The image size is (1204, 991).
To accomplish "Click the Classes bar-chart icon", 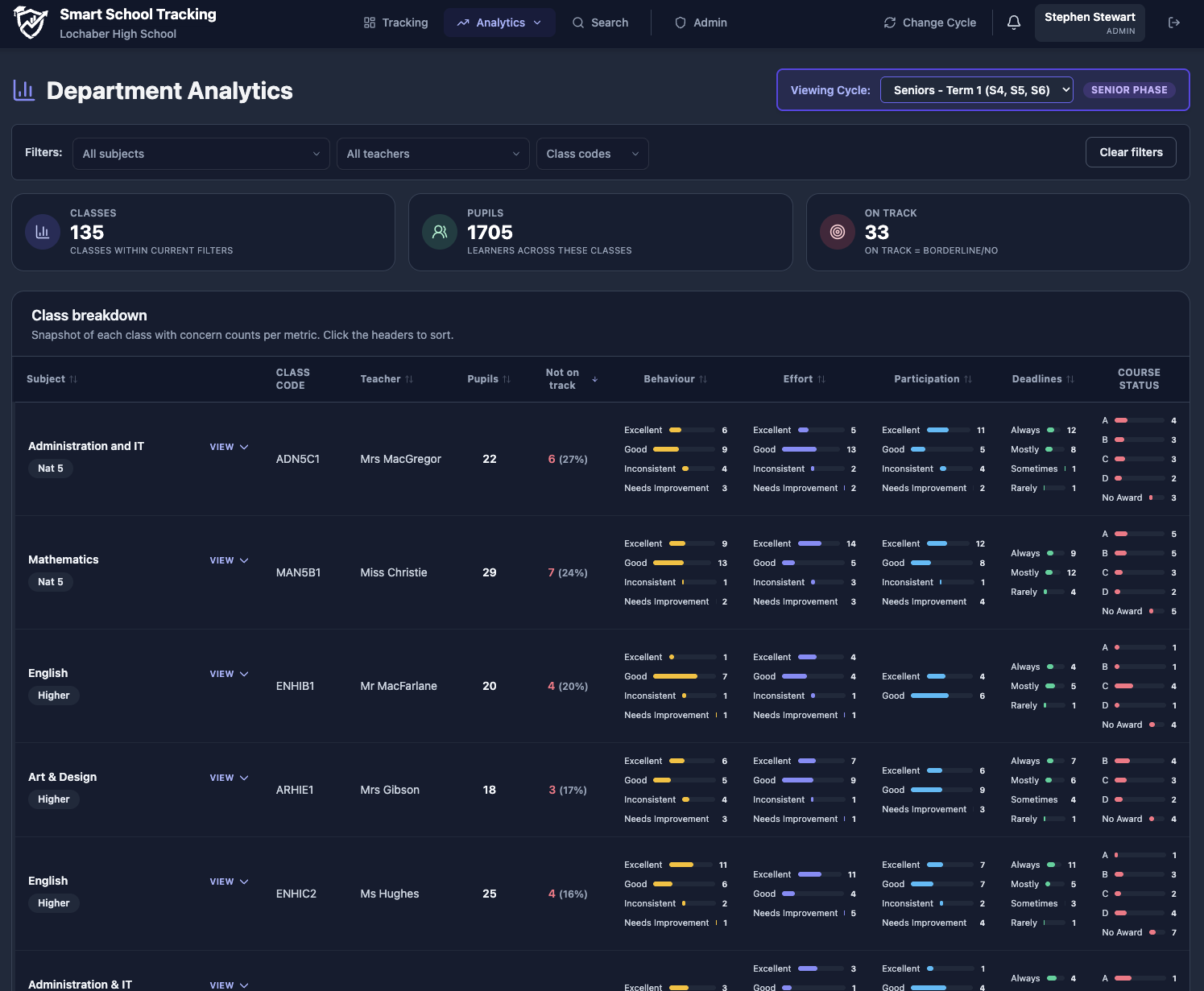I will pyautogui.click(x=42, y=232).
